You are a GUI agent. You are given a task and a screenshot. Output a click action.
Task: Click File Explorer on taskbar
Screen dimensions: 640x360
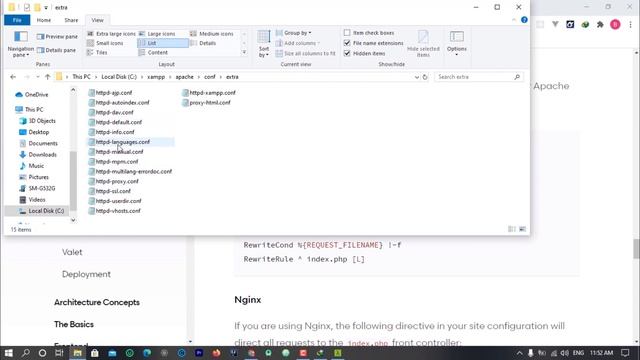78,353
